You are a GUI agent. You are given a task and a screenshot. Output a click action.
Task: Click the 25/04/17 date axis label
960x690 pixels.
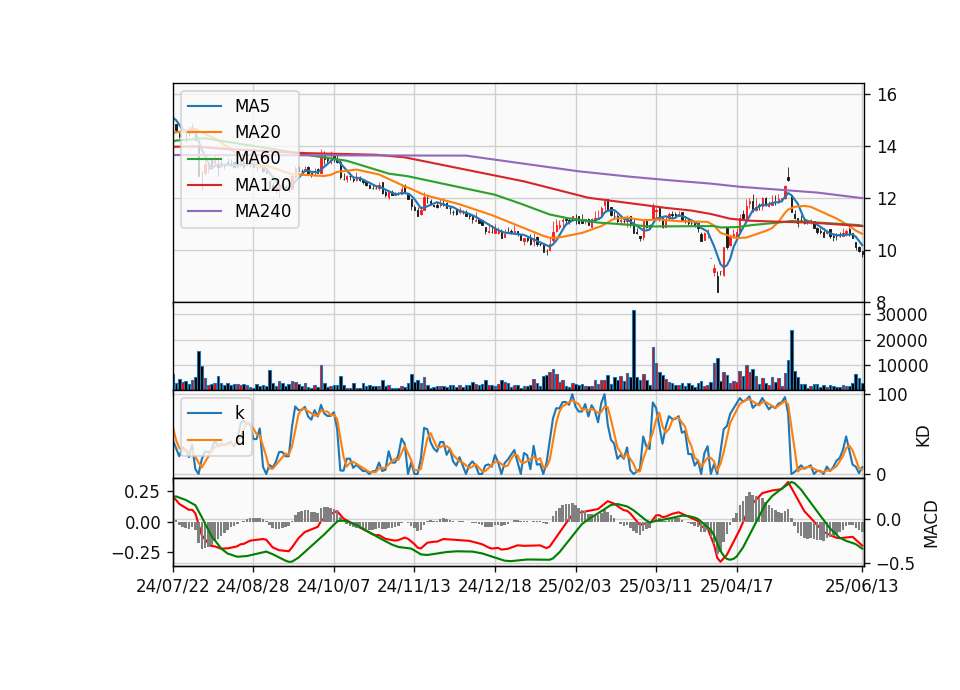pos(737,586)
